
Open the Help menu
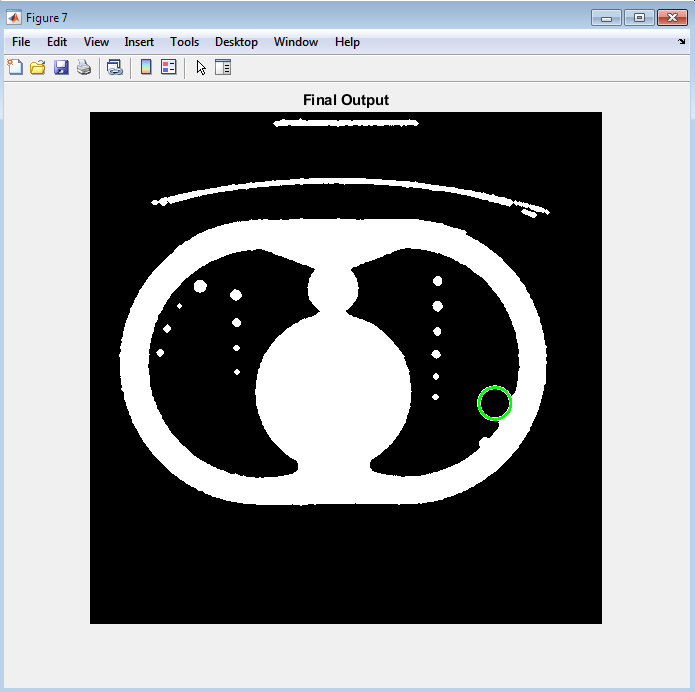(347, 42)
